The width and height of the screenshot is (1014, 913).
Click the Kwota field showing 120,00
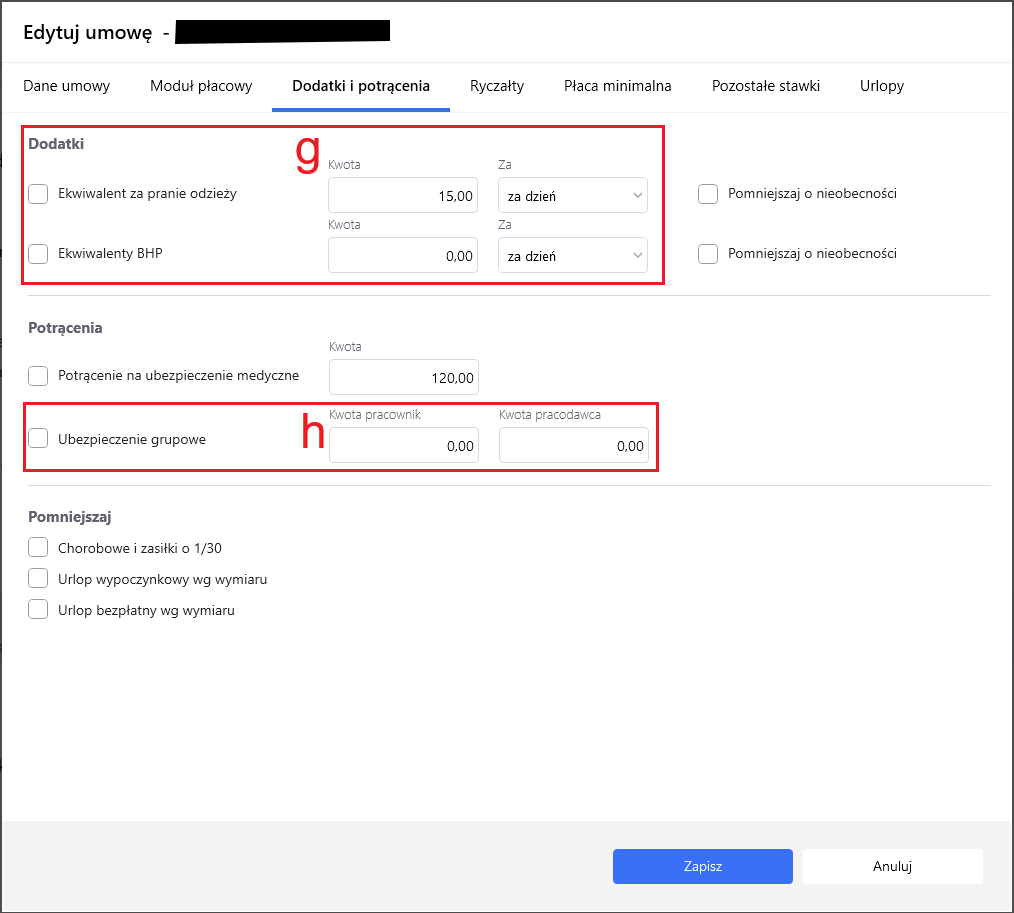click(x=404, y=378)
